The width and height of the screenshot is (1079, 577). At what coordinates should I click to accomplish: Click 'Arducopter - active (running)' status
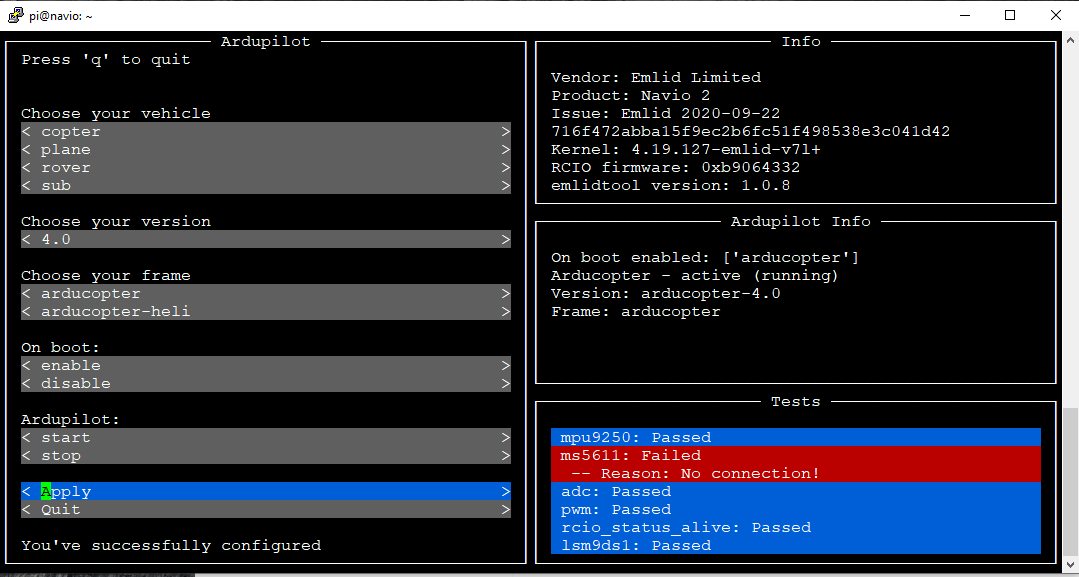click(x=694, y=275)
